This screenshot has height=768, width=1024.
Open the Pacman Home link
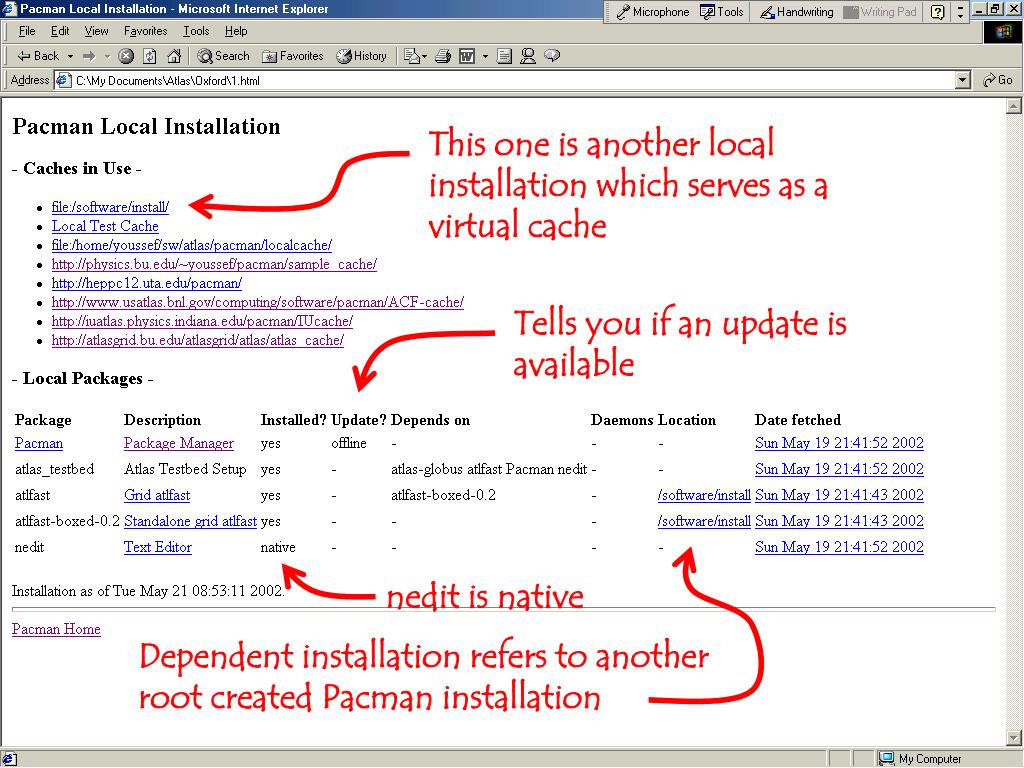[x=56, y=629]
